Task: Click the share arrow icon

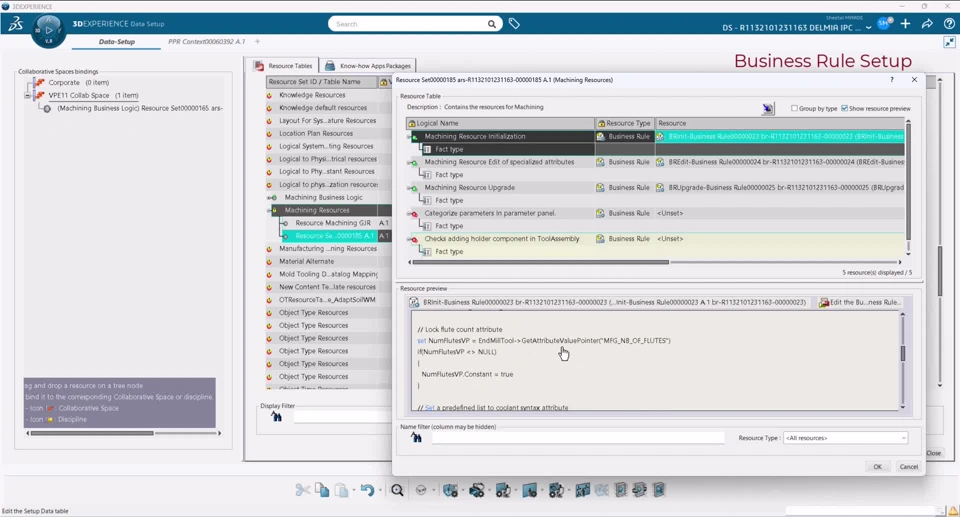Action: [928, 24]
